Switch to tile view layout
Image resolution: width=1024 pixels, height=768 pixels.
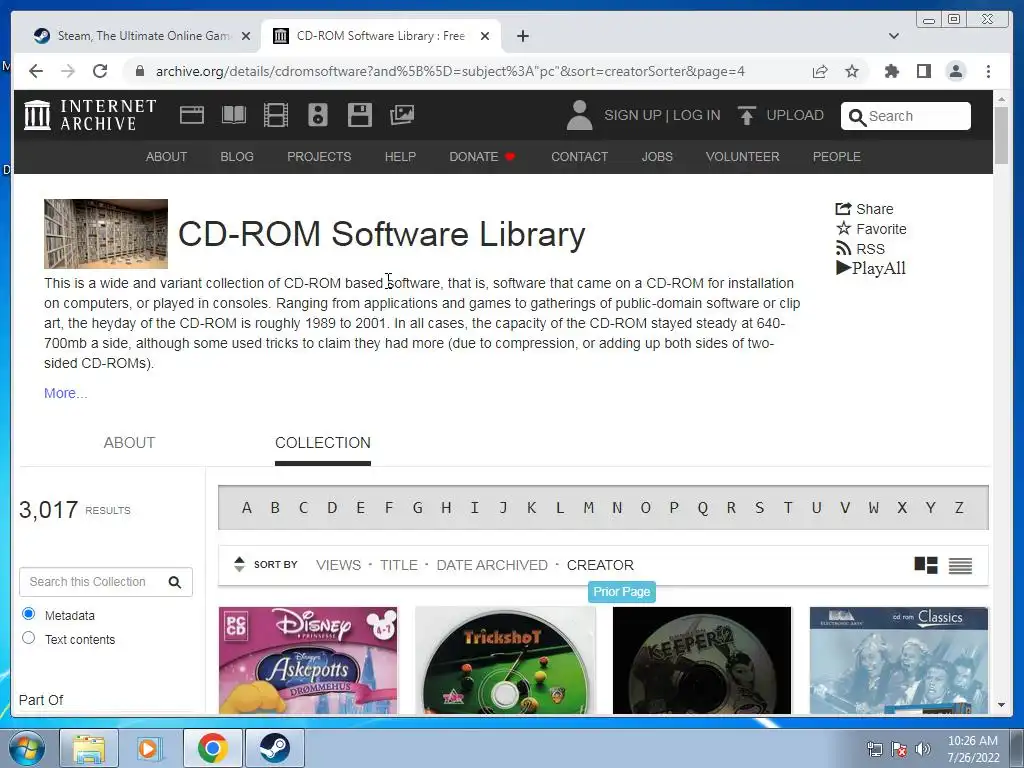click(925, 565)
